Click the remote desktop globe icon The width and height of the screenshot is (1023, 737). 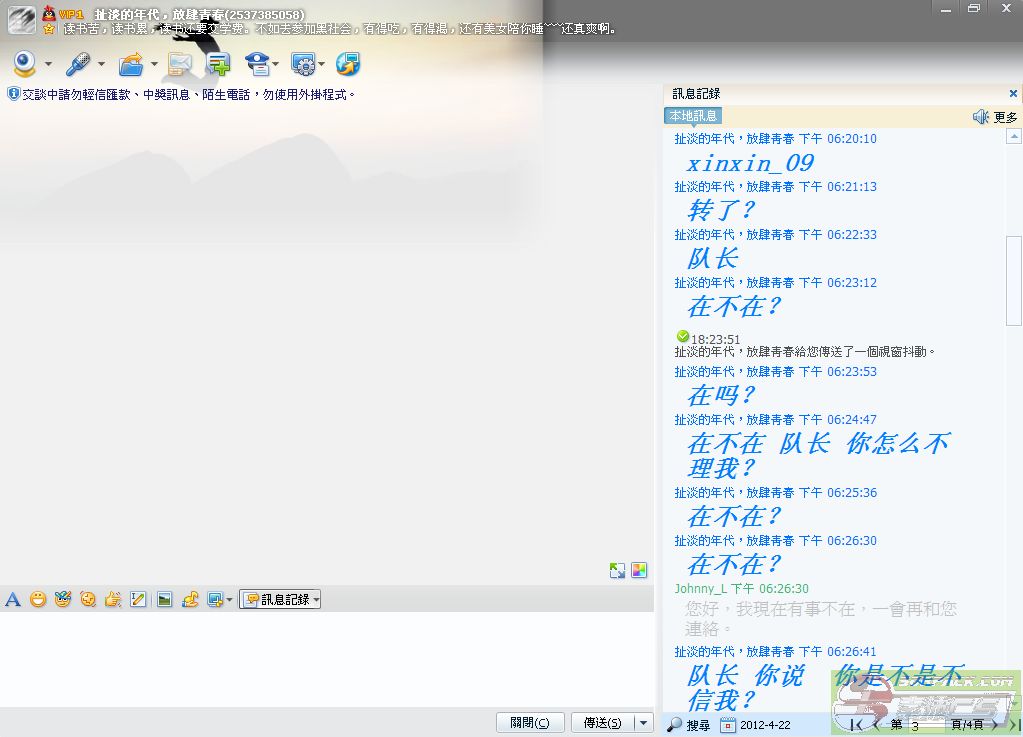click(x=347, y=65)
